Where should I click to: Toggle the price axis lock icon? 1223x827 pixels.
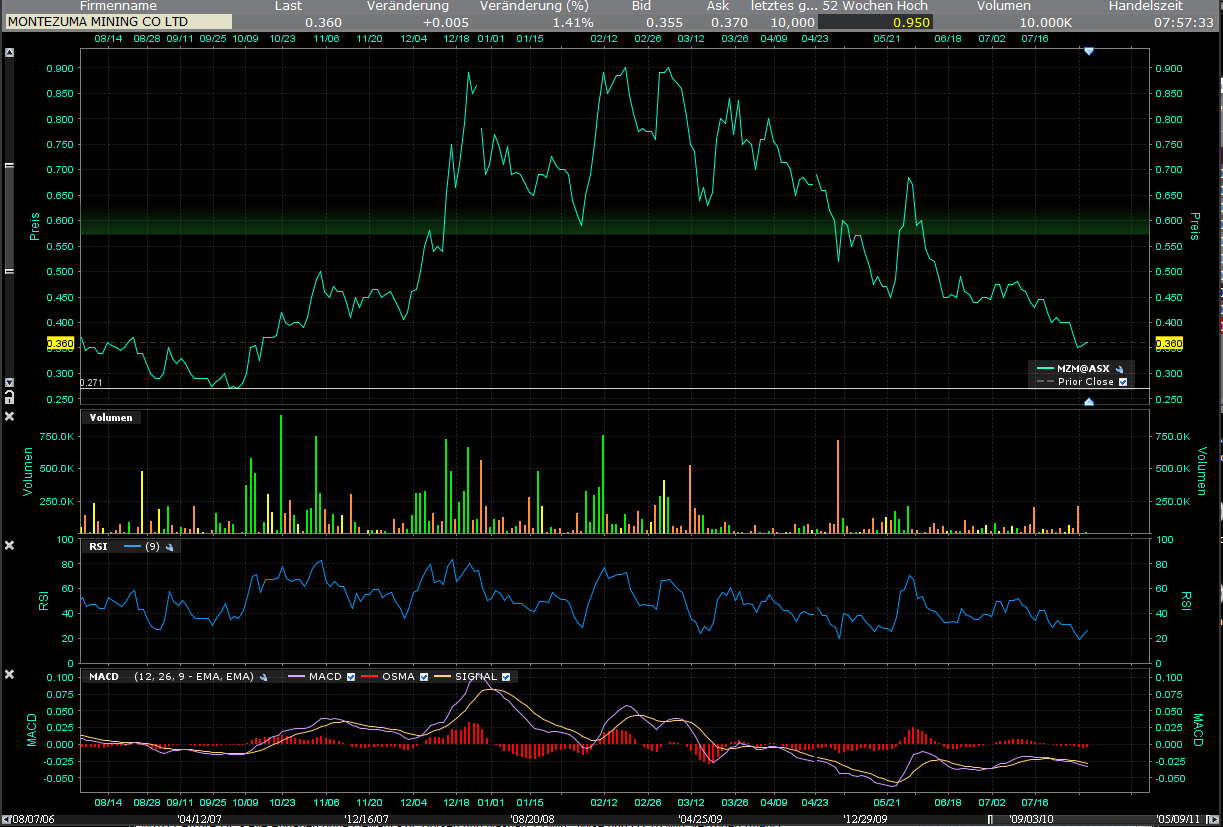pos(10,397)
